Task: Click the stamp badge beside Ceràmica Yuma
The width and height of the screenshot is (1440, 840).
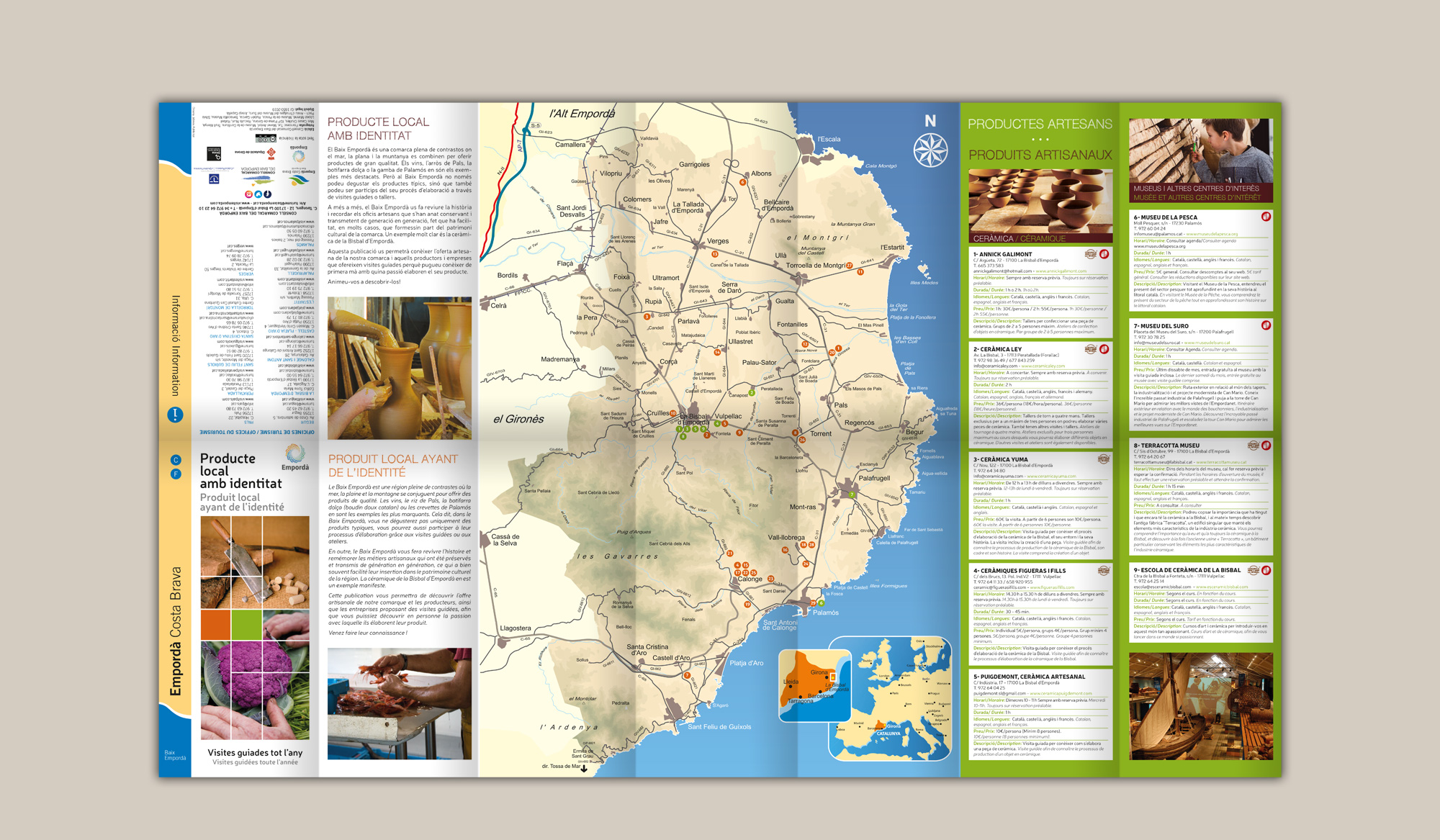Action: point(1103,459)
